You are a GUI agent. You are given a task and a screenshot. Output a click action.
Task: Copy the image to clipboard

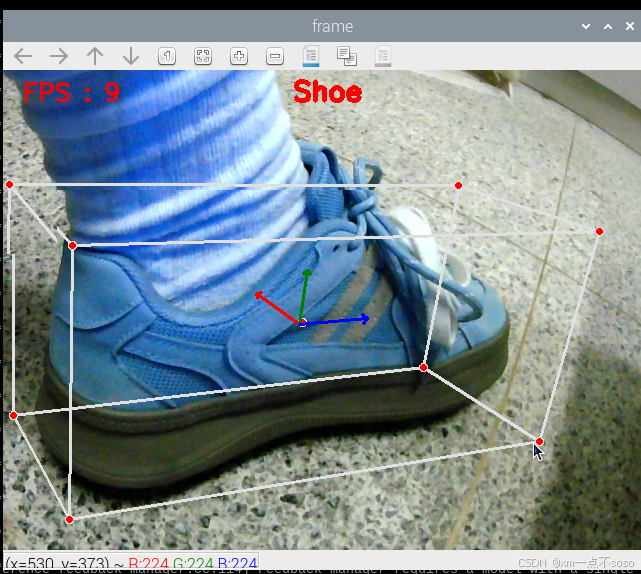point(347,56)
